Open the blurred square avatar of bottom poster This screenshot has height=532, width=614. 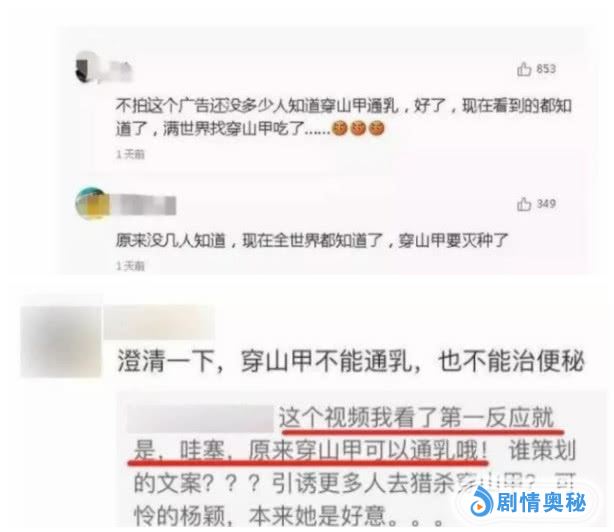pyautogui.click(x=61, y=341)
